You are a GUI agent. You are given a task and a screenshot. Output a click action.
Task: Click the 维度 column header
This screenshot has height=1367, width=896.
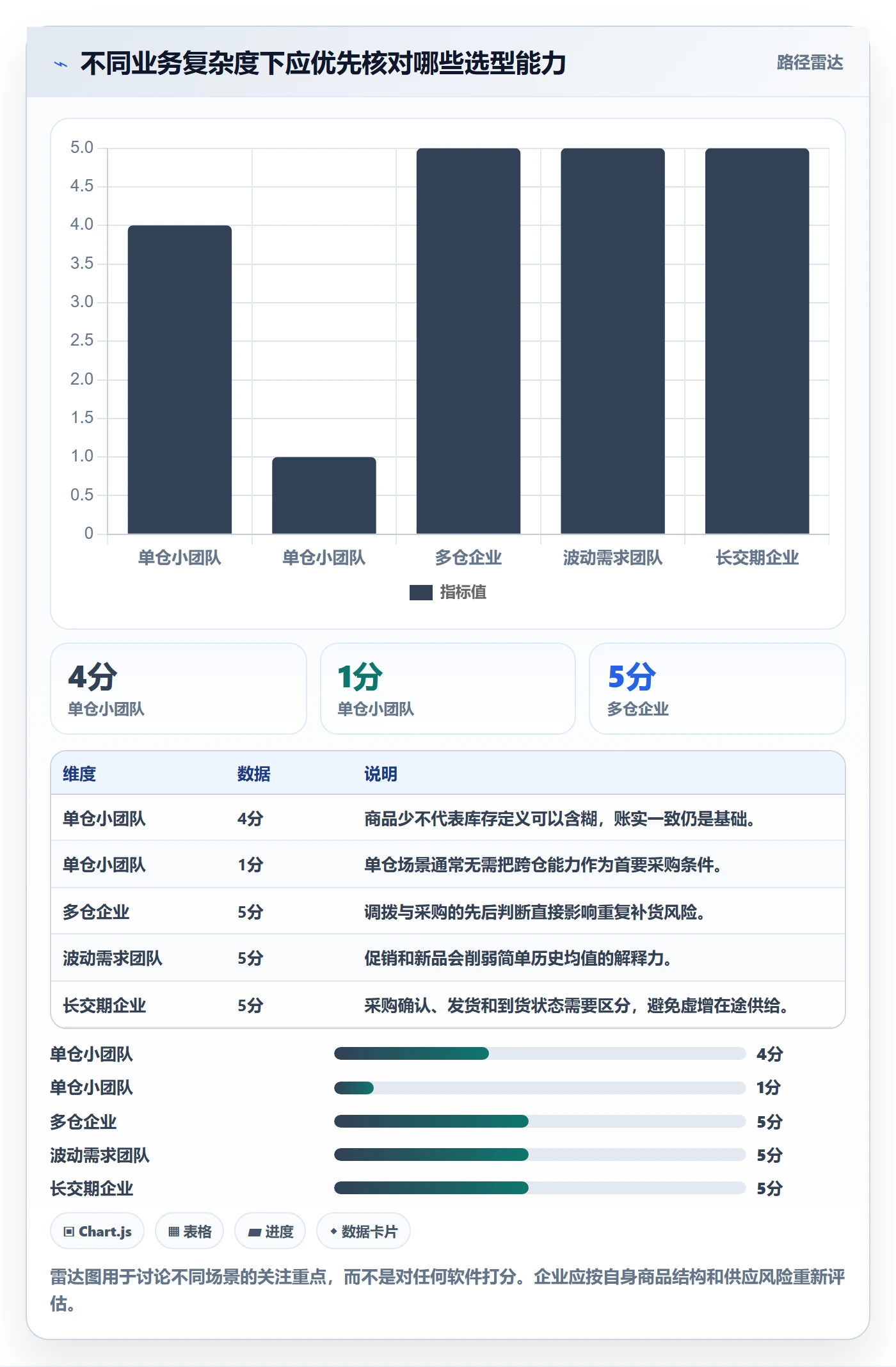[x=79, y=774]
